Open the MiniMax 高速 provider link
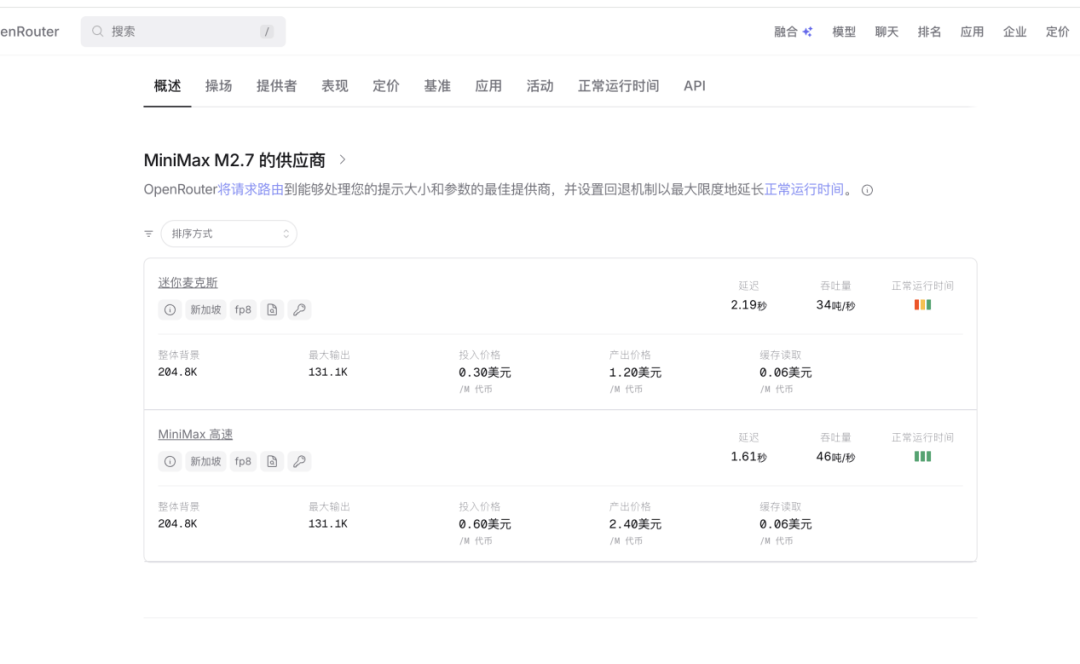Viewport: 1080px width, 664px height. [195, 435]
